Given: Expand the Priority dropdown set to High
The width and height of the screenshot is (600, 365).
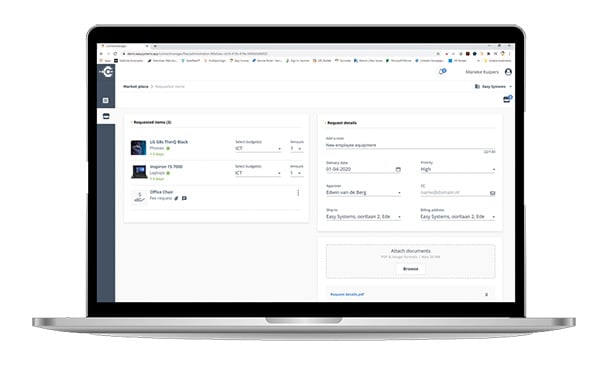Looking at the screenshot, I should tap(458, 169).
